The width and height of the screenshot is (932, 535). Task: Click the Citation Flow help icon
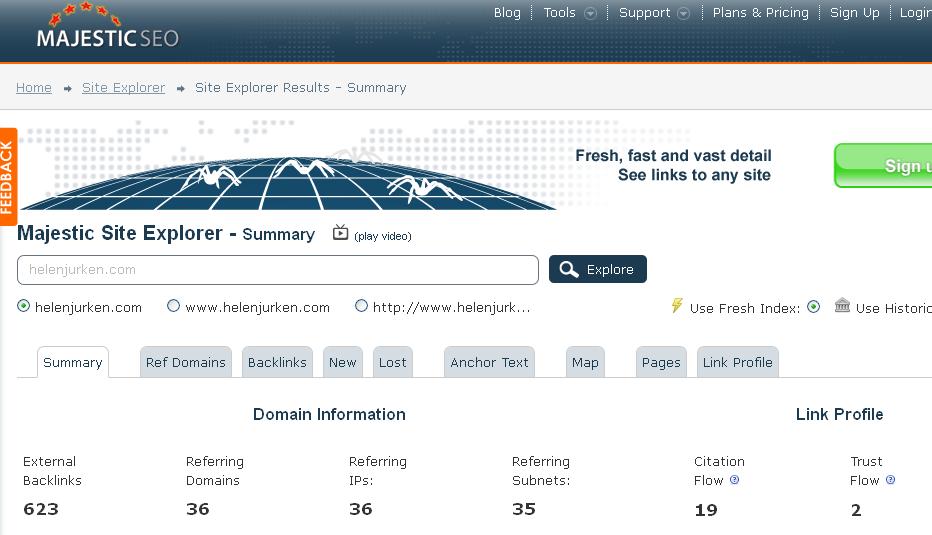pyautogui.click(x=735, y=480)
